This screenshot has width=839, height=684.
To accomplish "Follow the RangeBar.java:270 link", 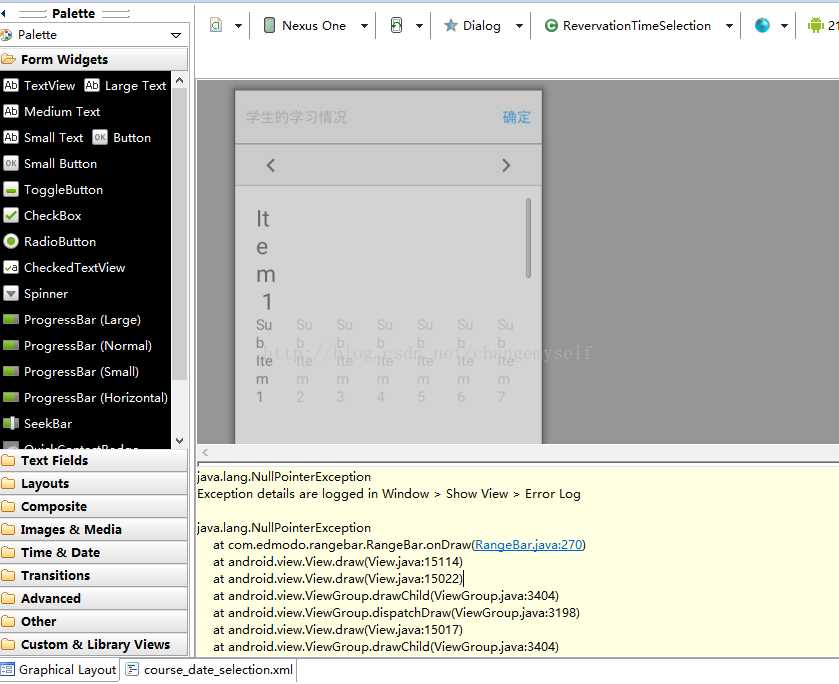I will pyautogui.click(x=528, y=545).
